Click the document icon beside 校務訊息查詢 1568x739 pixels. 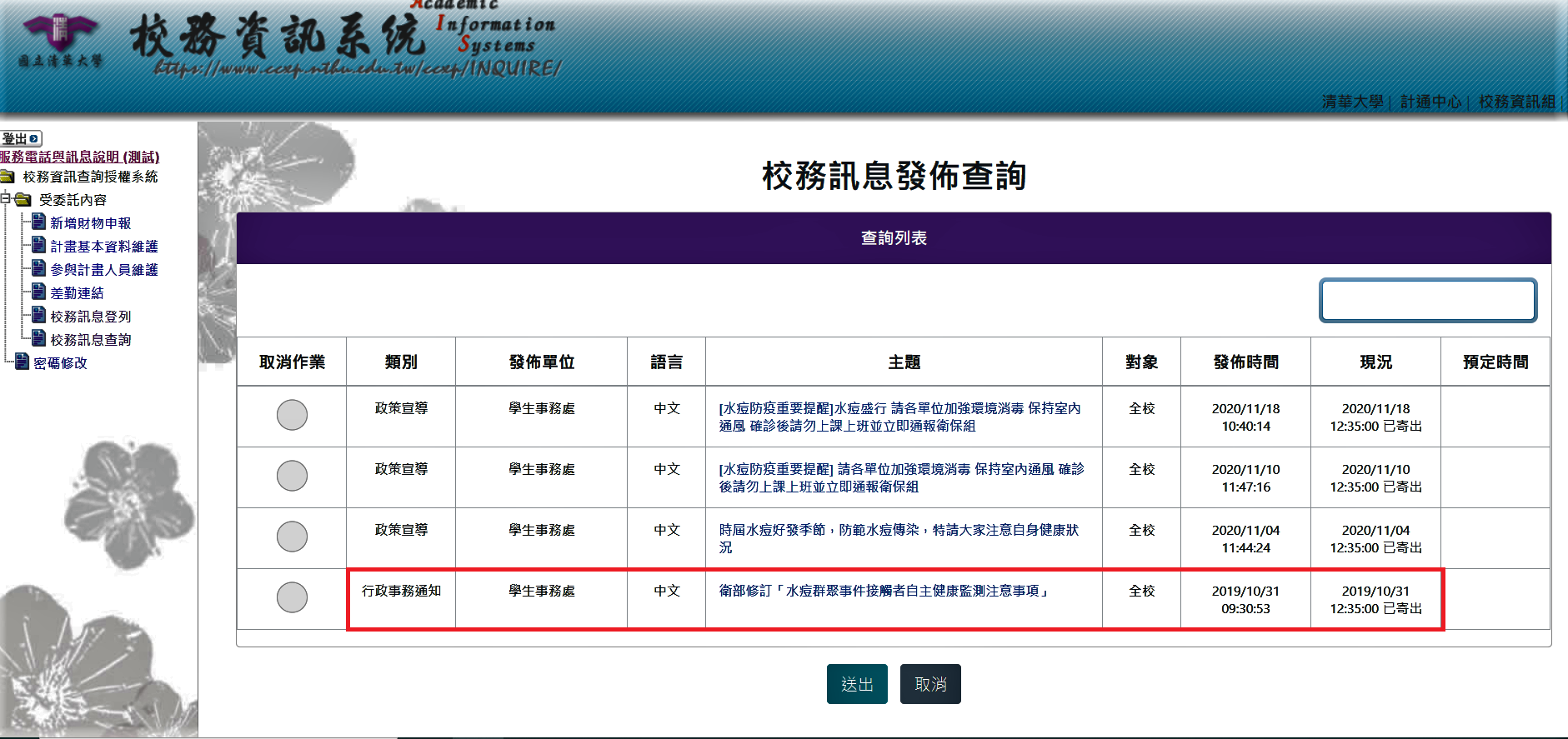pos(38,338)
